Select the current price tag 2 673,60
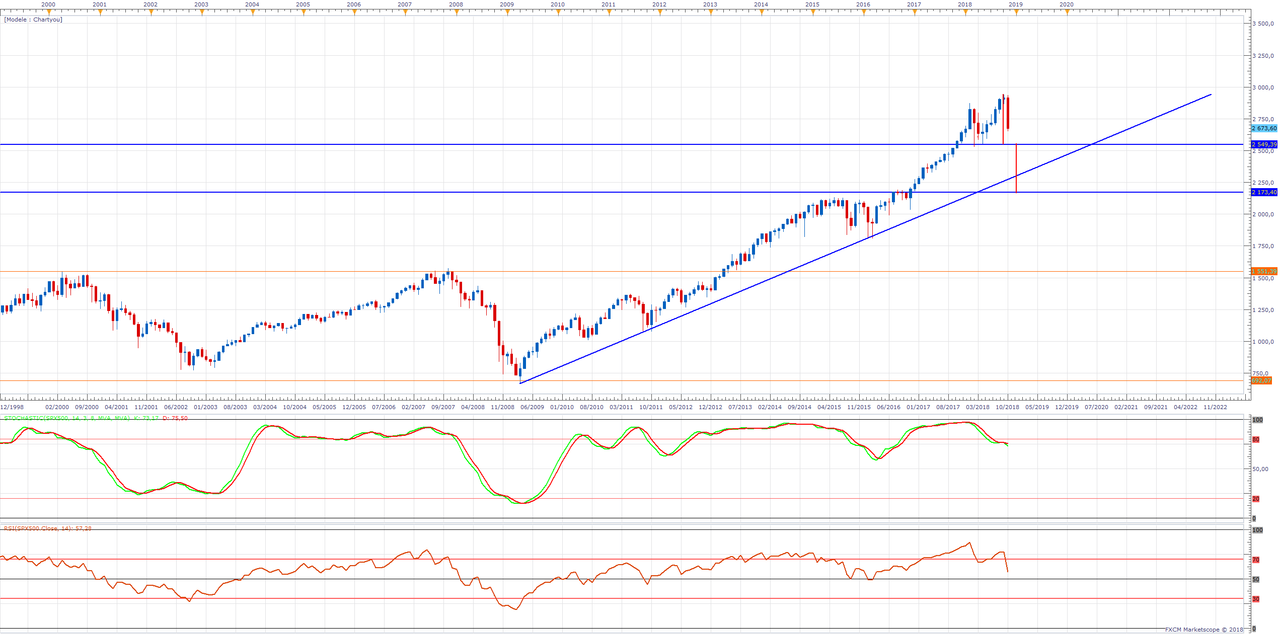 1264,128
